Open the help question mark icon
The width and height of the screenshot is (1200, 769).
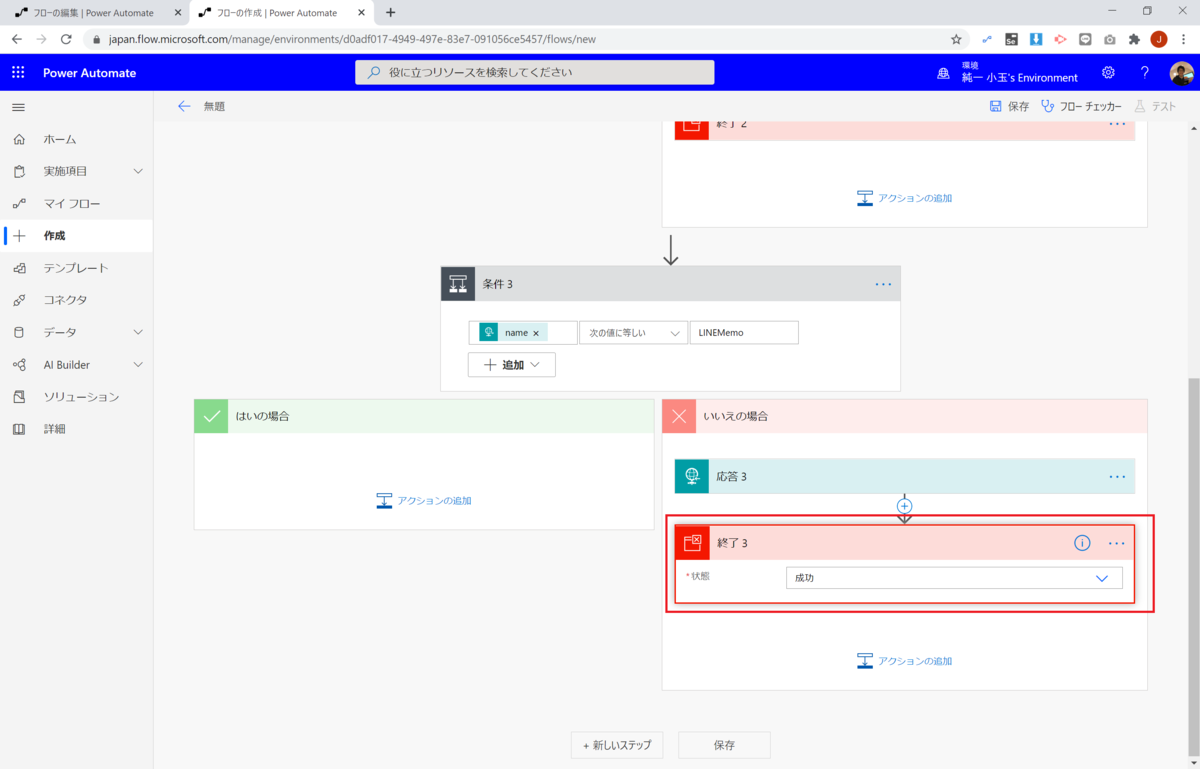(1145, 72)
